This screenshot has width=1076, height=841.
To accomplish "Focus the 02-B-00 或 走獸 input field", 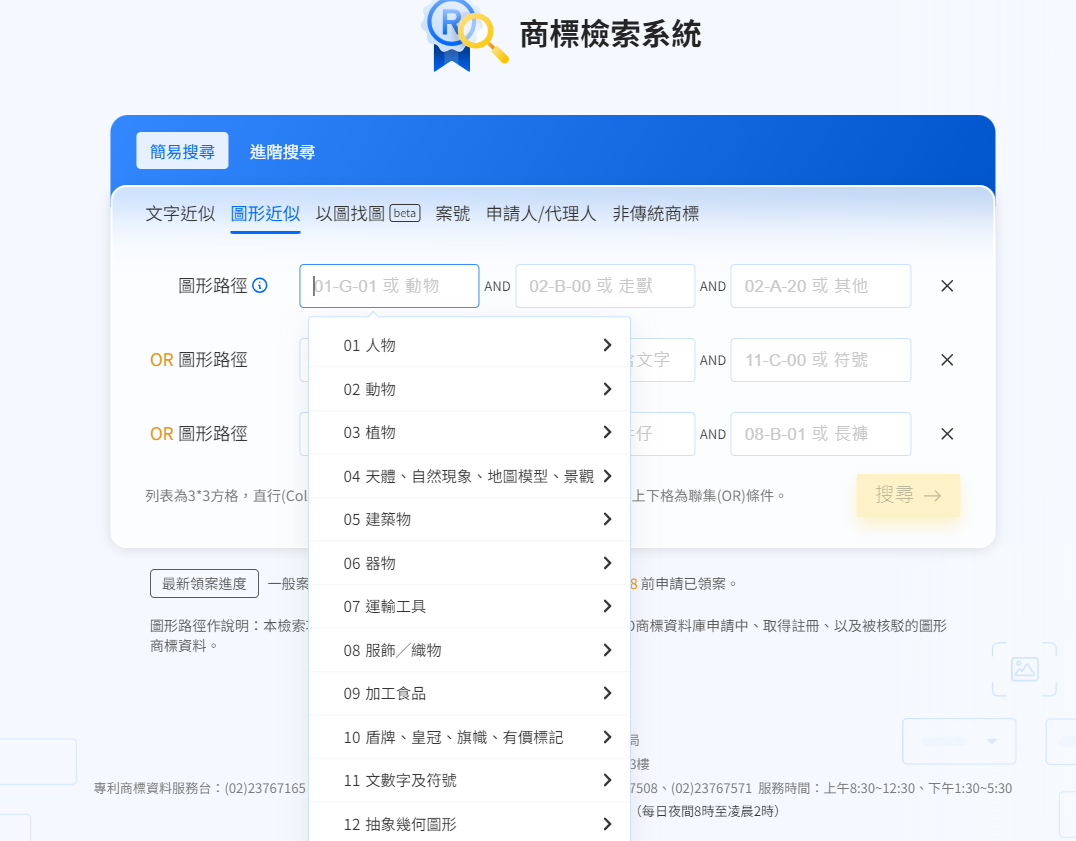I will tap(605, 286).
